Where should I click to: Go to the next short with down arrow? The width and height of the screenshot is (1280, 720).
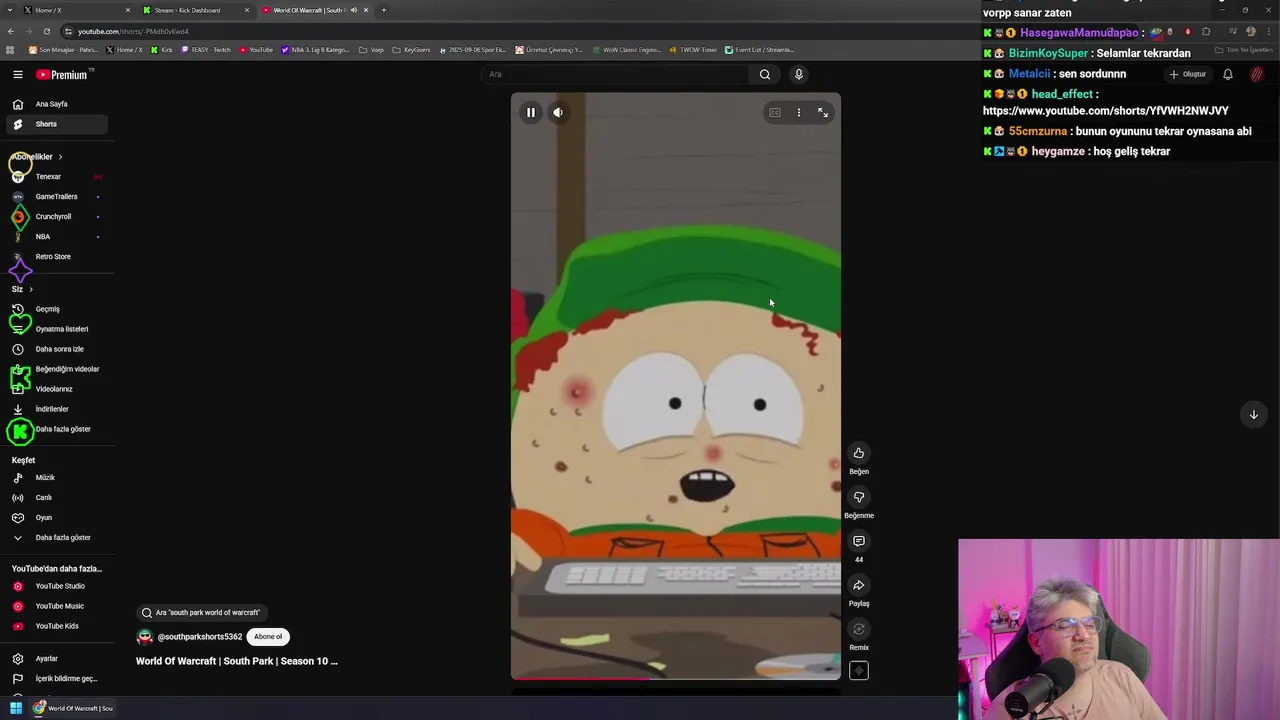pos(1253,414)
